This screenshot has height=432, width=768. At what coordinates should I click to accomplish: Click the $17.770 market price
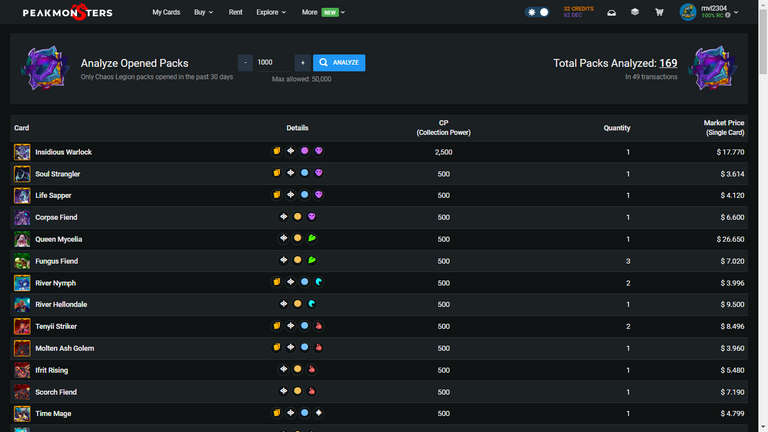[730, 152]
